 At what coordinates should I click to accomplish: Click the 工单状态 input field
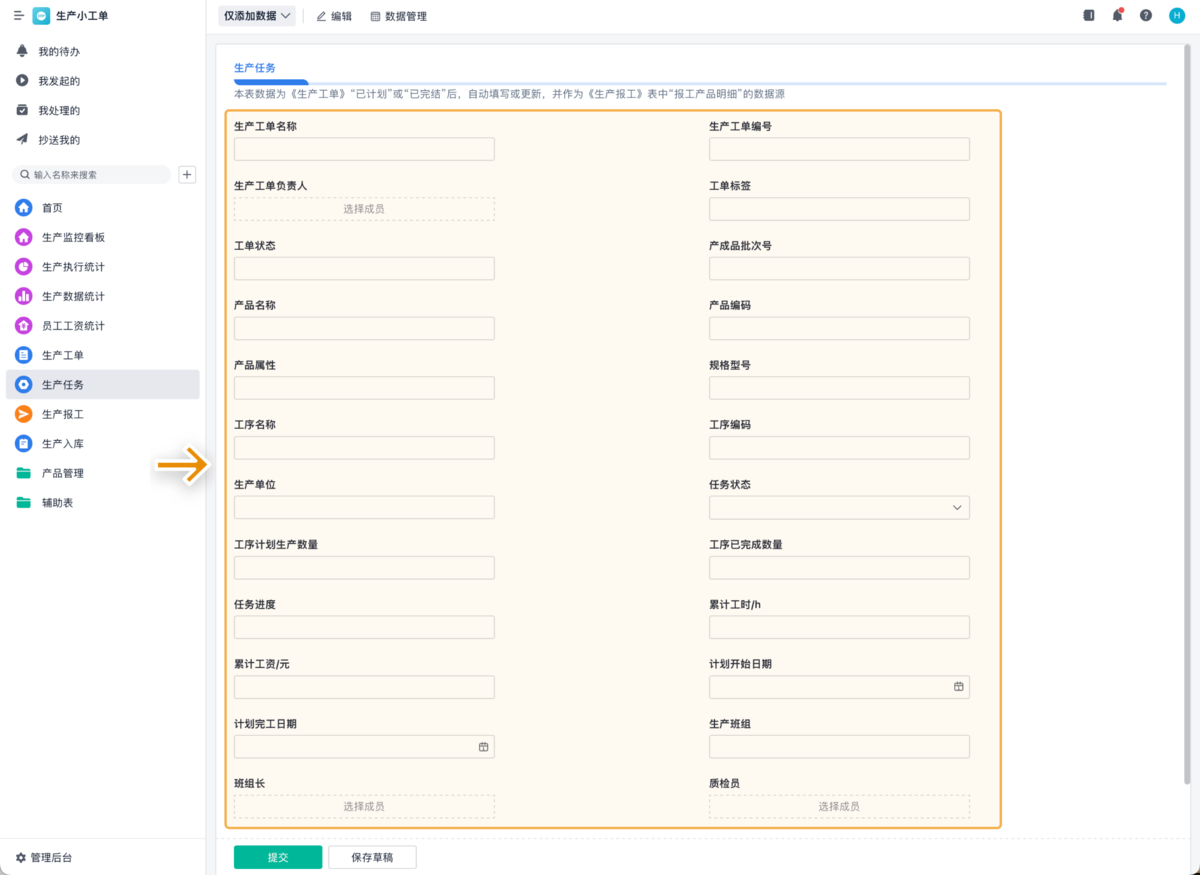[364, 268]
